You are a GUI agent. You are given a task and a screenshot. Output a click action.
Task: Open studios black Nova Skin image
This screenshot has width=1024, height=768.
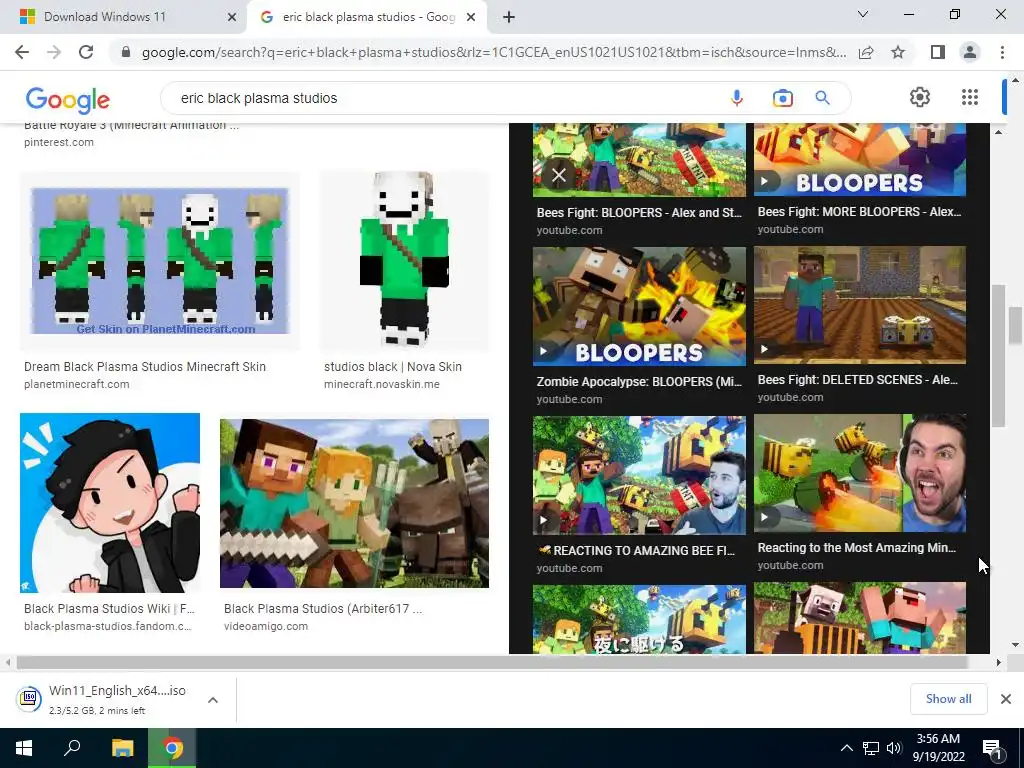pyautogui.click(x=404, y=261)
